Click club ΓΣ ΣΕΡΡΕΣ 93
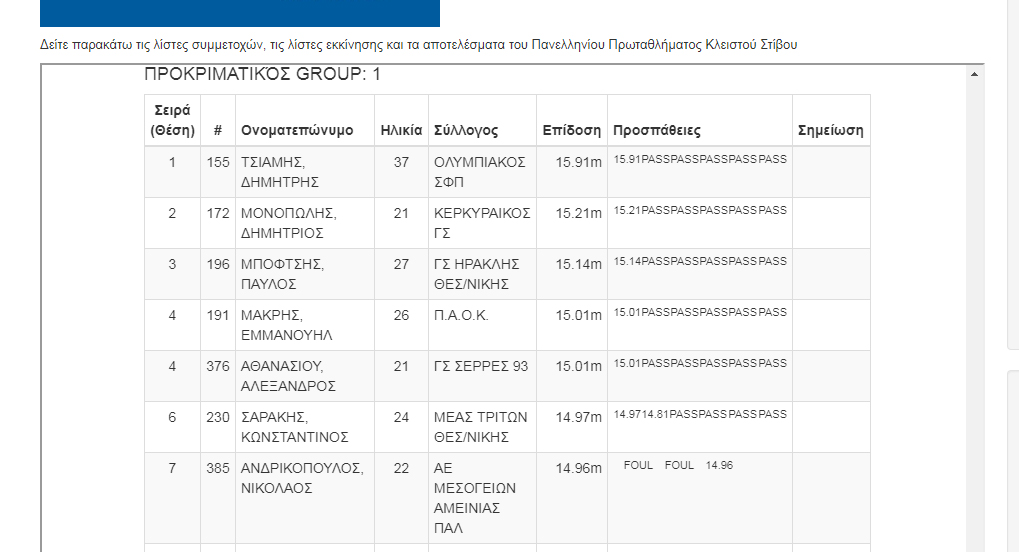This screenshot has height=552, width=1019. (x=481, y=366)
